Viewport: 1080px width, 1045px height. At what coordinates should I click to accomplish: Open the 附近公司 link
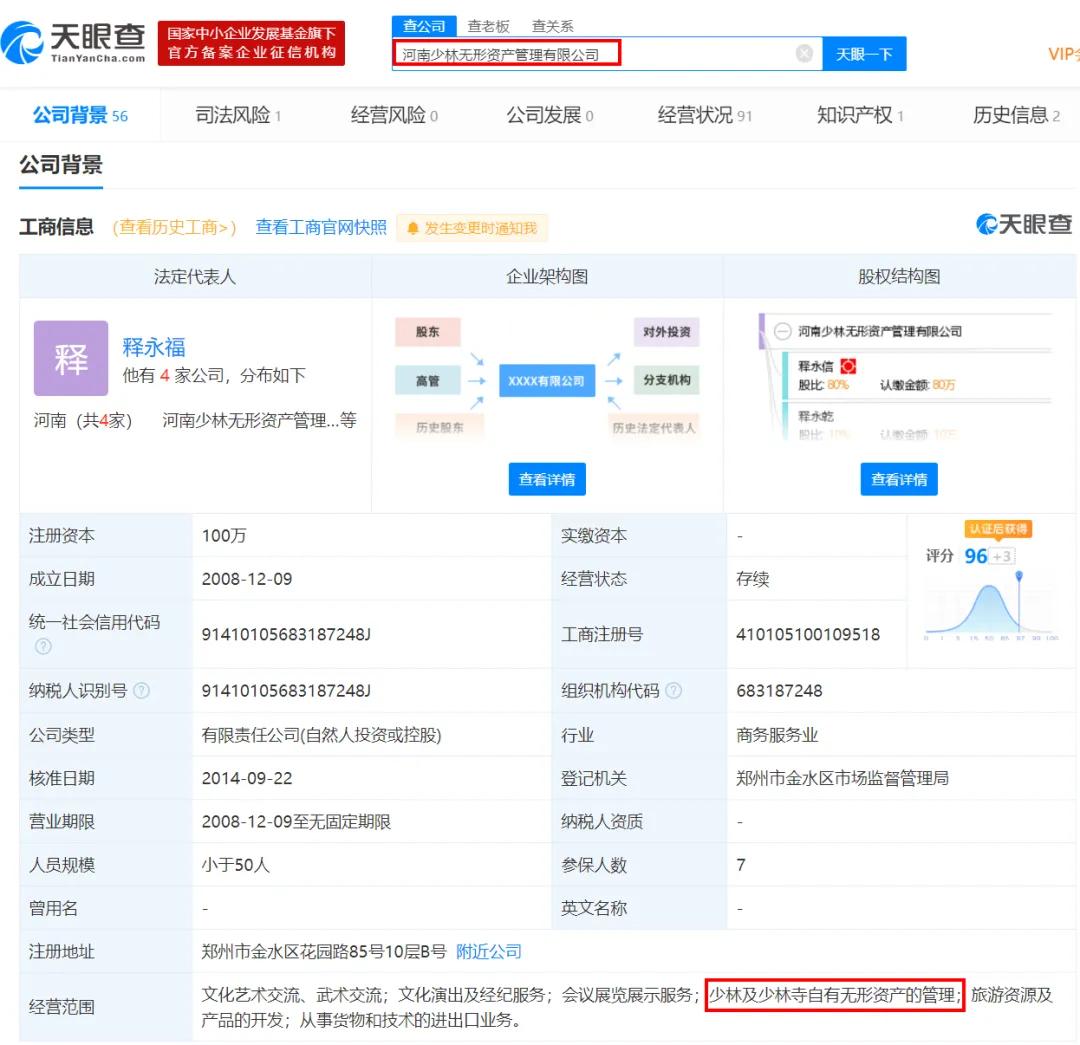click(489, 951)
